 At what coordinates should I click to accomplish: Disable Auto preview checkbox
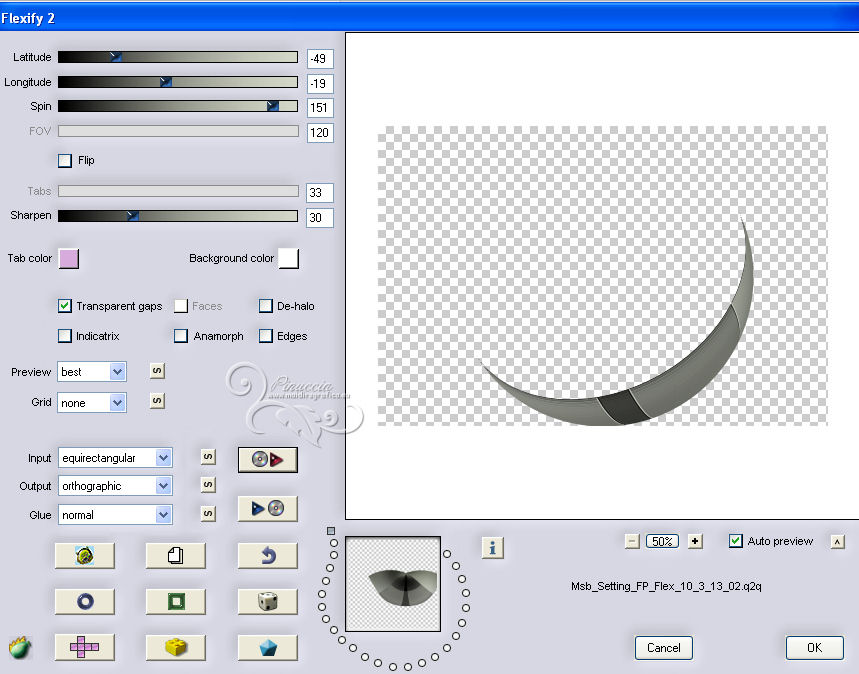736,541
